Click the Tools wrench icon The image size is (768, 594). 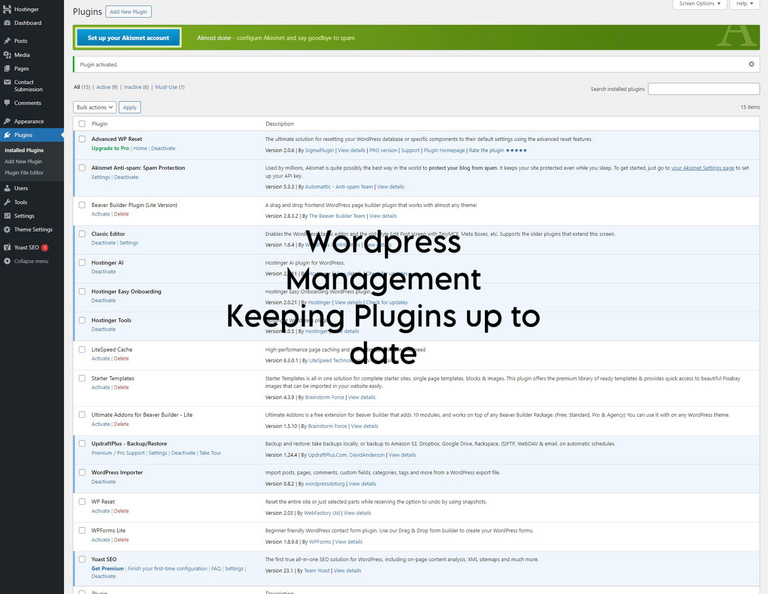click(x=7, y=202)
